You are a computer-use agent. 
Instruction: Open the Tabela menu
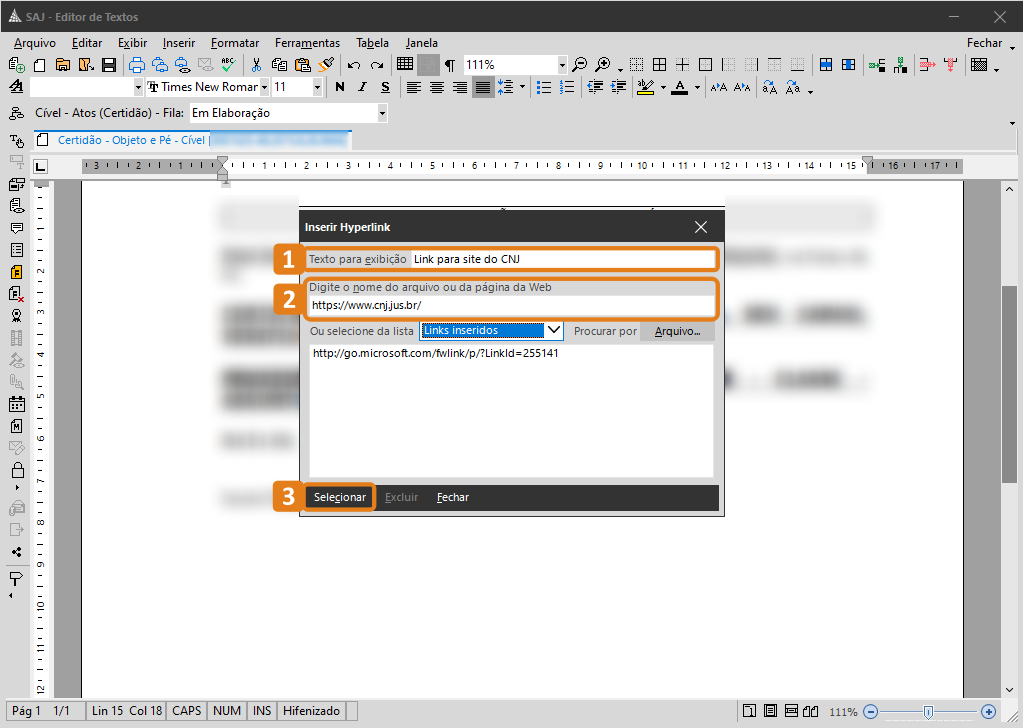[373, 43]
